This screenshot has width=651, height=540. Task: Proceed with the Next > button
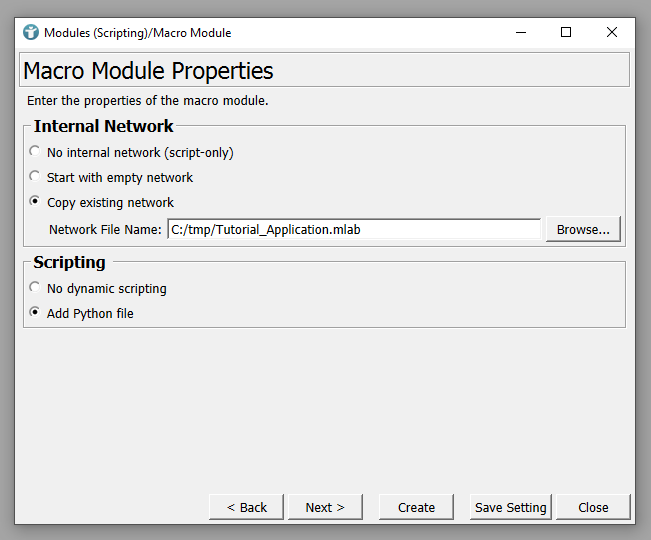coord(325,507)
